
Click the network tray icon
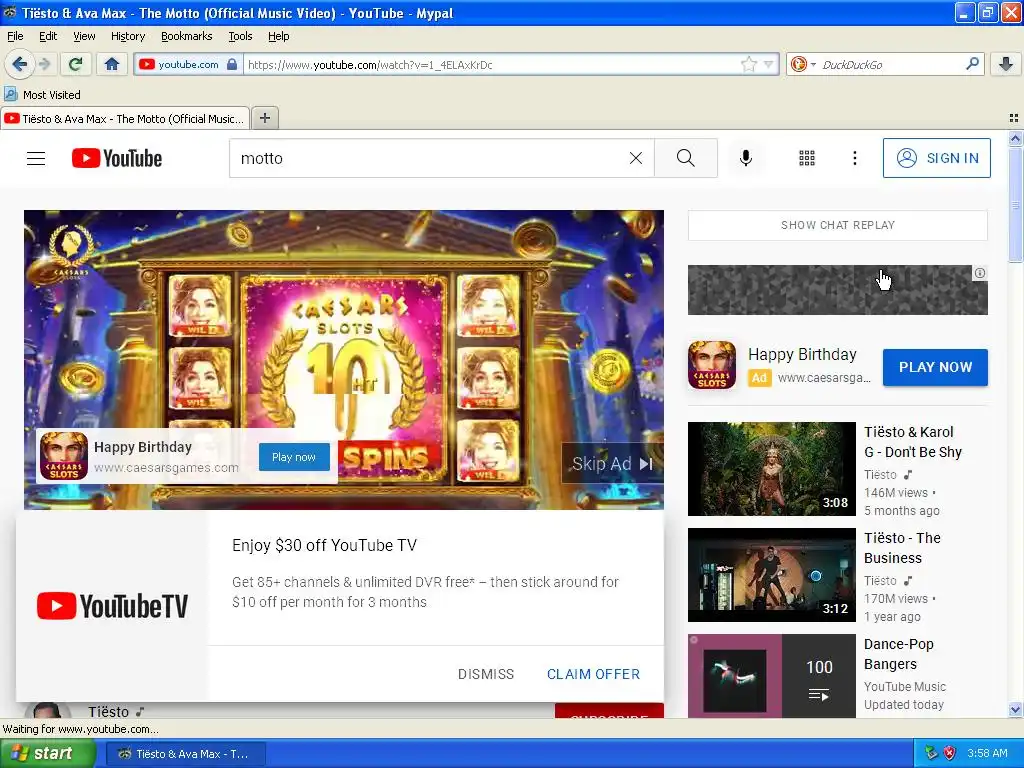tap(931, 753)
